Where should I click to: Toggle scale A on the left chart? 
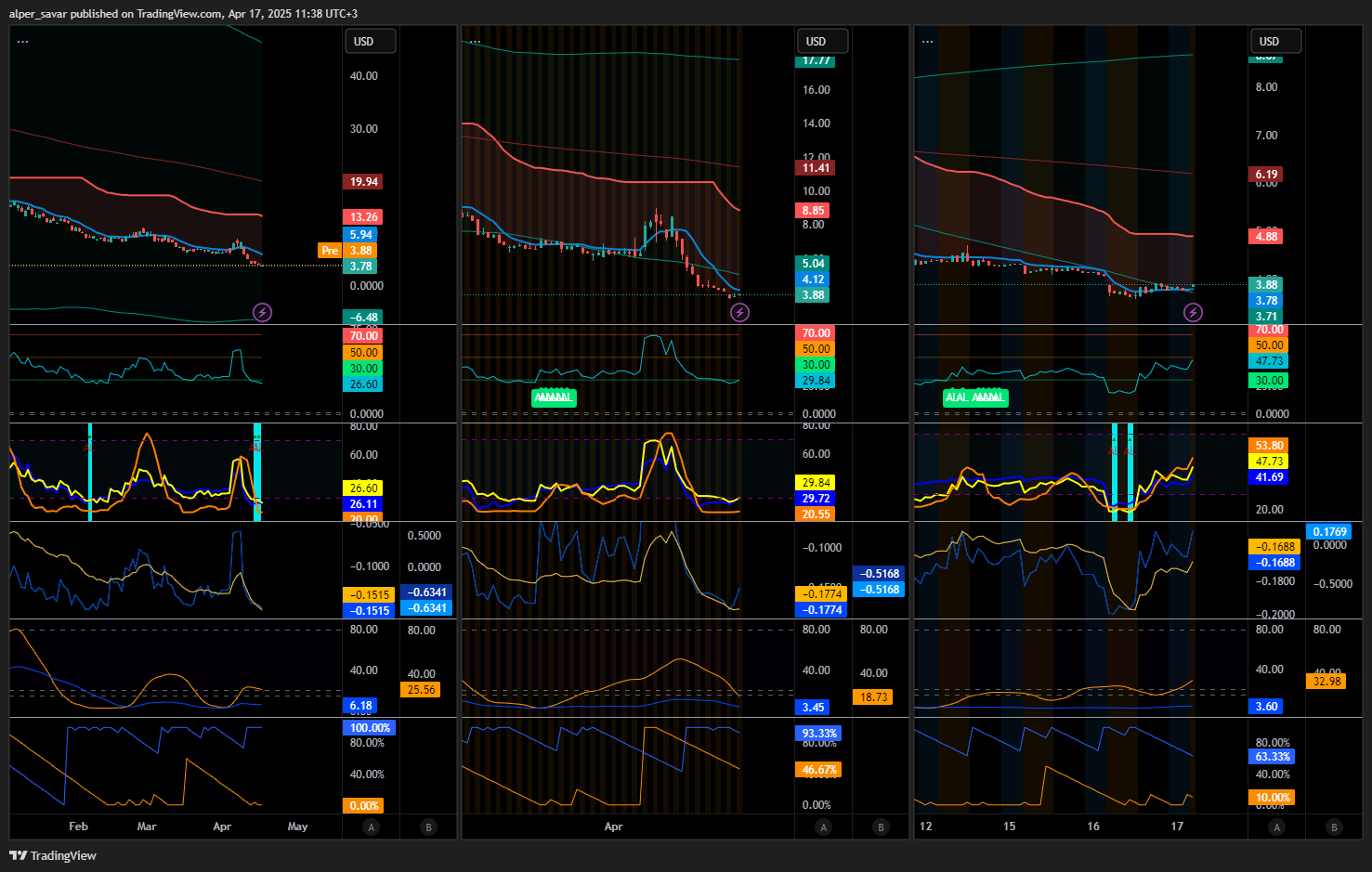[x=371, y=826]
